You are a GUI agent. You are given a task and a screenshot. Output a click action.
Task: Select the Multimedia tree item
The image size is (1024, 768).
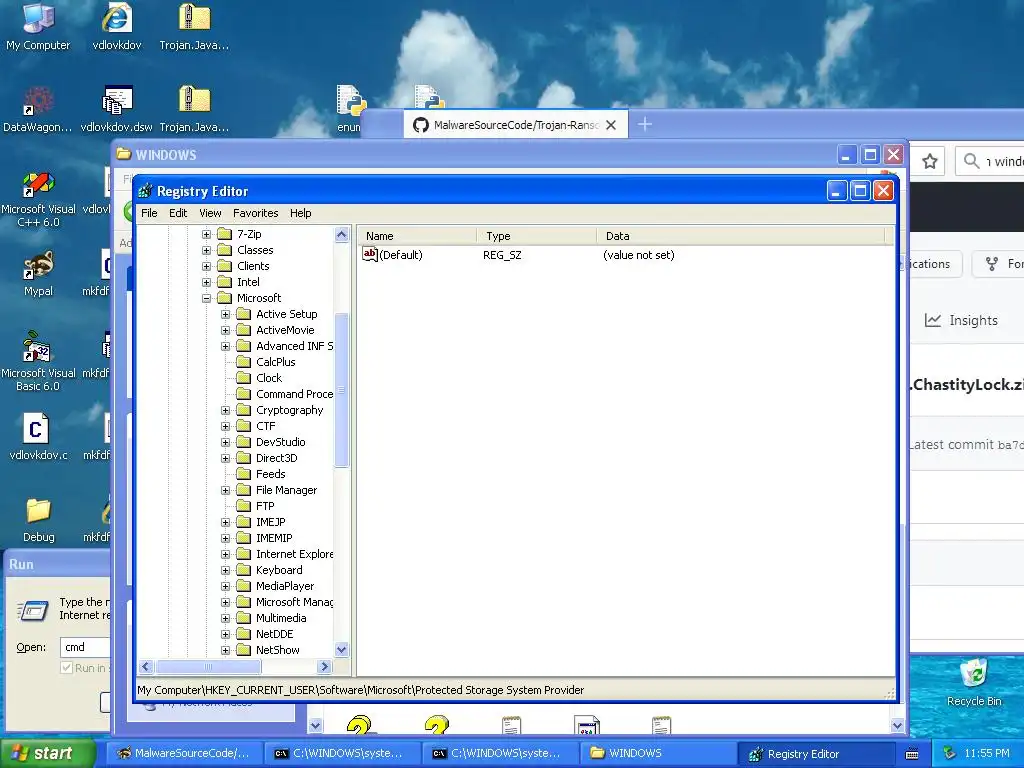click(281, 618)
